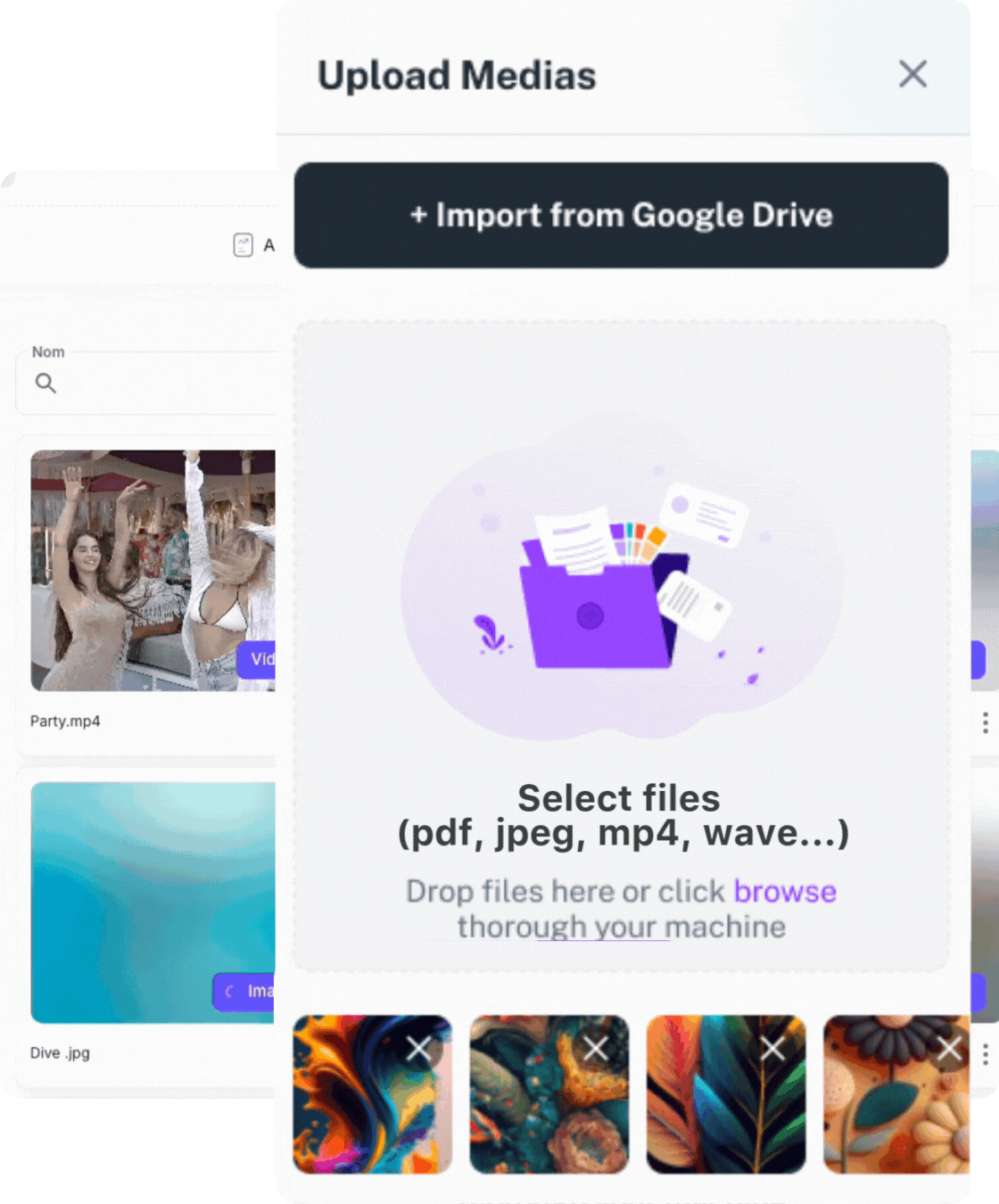Image resolution: width=999 pixels, height=1204 pixels.
Task: Click the document icon beside letter A
Action: coord(243,244)
